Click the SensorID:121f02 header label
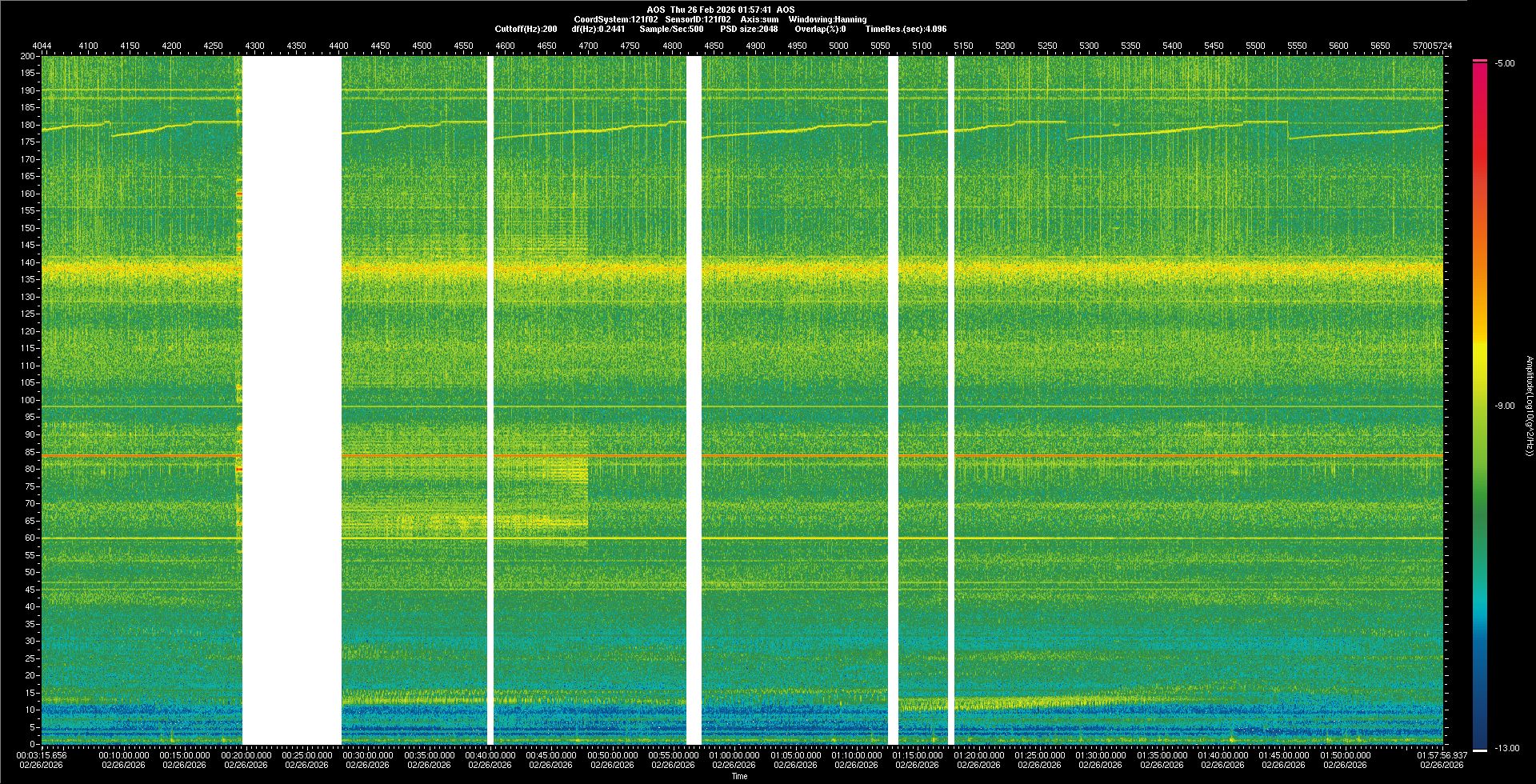 click(x=698, y=19)
